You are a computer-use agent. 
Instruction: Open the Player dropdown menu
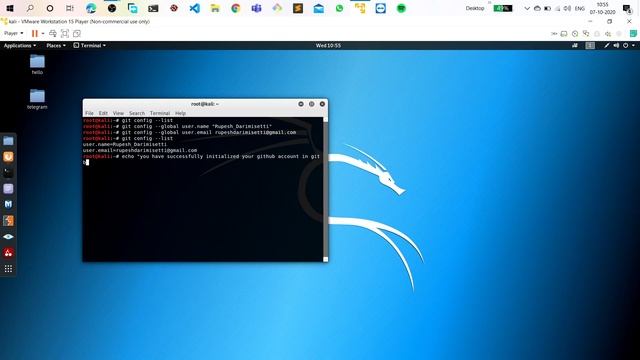point(13,33)
